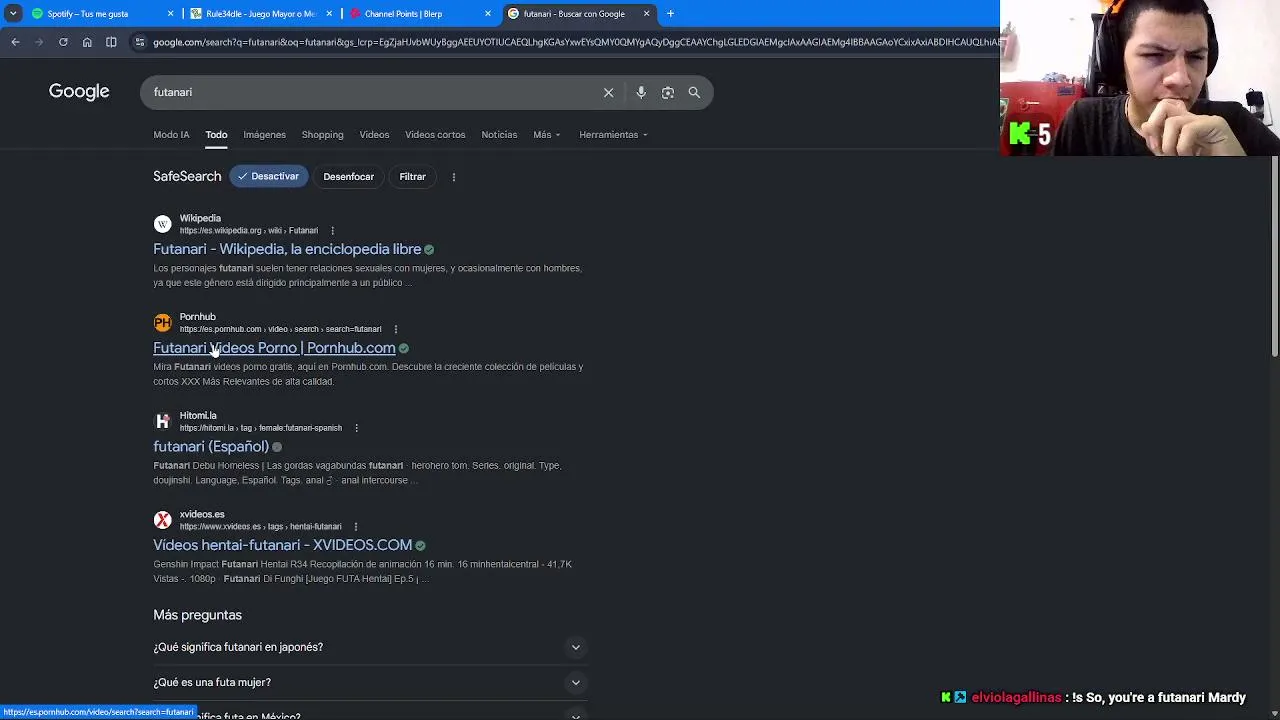
Task: Open a new browser tab
Action: click(670, 14)
